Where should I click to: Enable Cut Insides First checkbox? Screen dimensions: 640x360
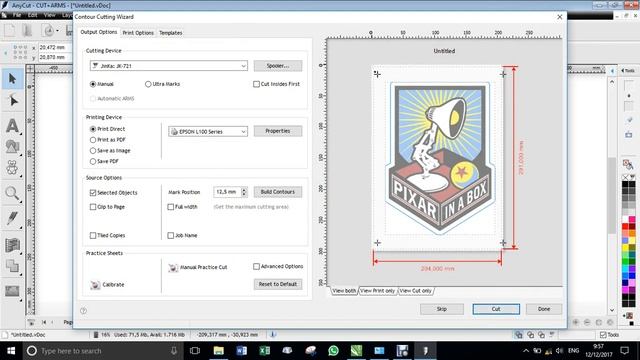256,84
